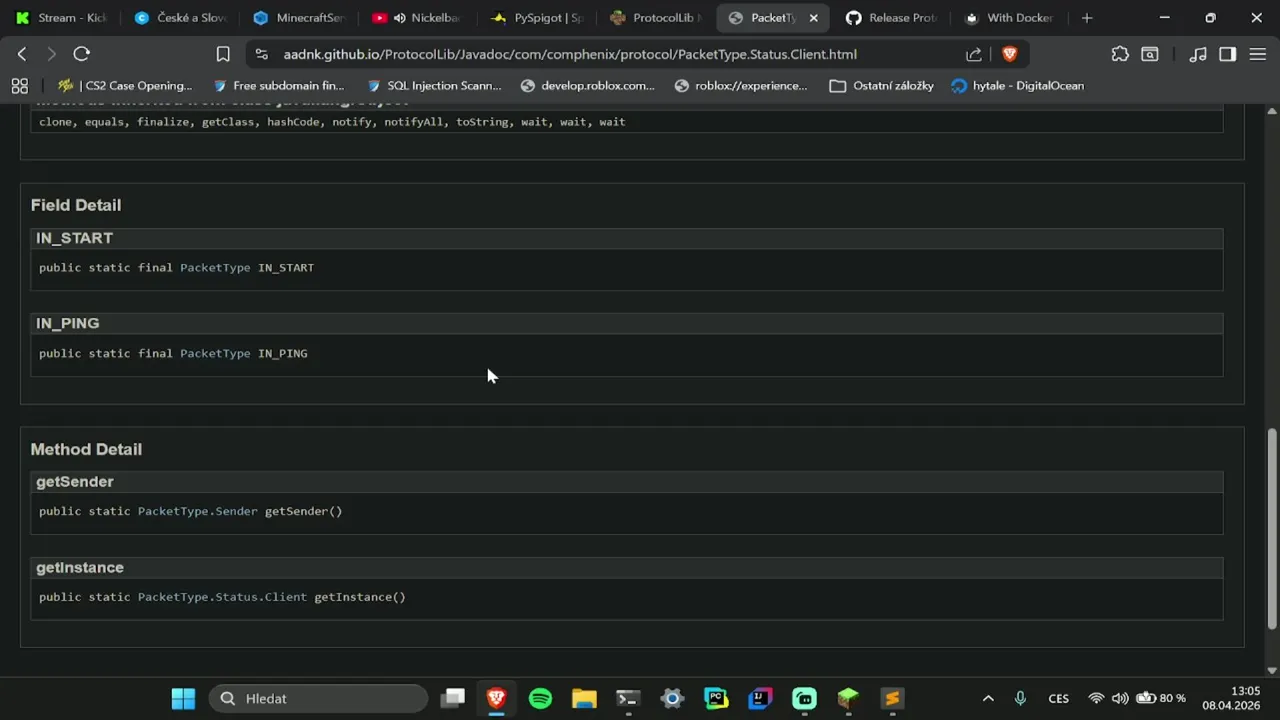Bookmark this page with the bookmark icon
1280x720 pixels.
coord(223,54)
